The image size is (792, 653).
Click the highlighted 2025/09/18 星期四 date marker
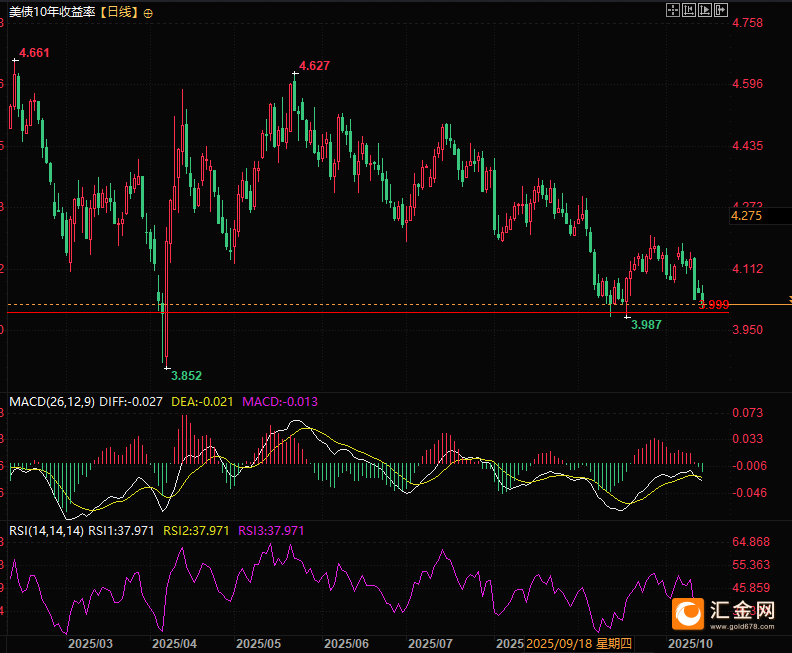(579, 644)
